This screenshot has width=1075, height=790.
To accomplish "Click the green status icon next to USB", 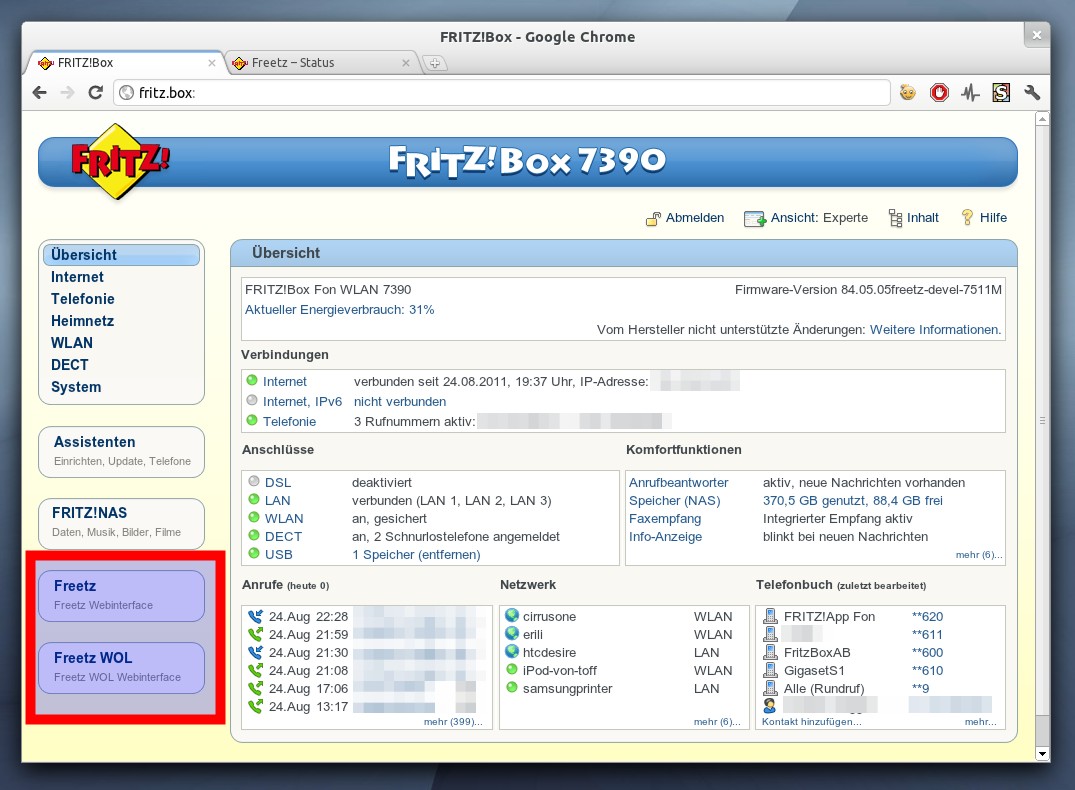I will click(253, 554).
